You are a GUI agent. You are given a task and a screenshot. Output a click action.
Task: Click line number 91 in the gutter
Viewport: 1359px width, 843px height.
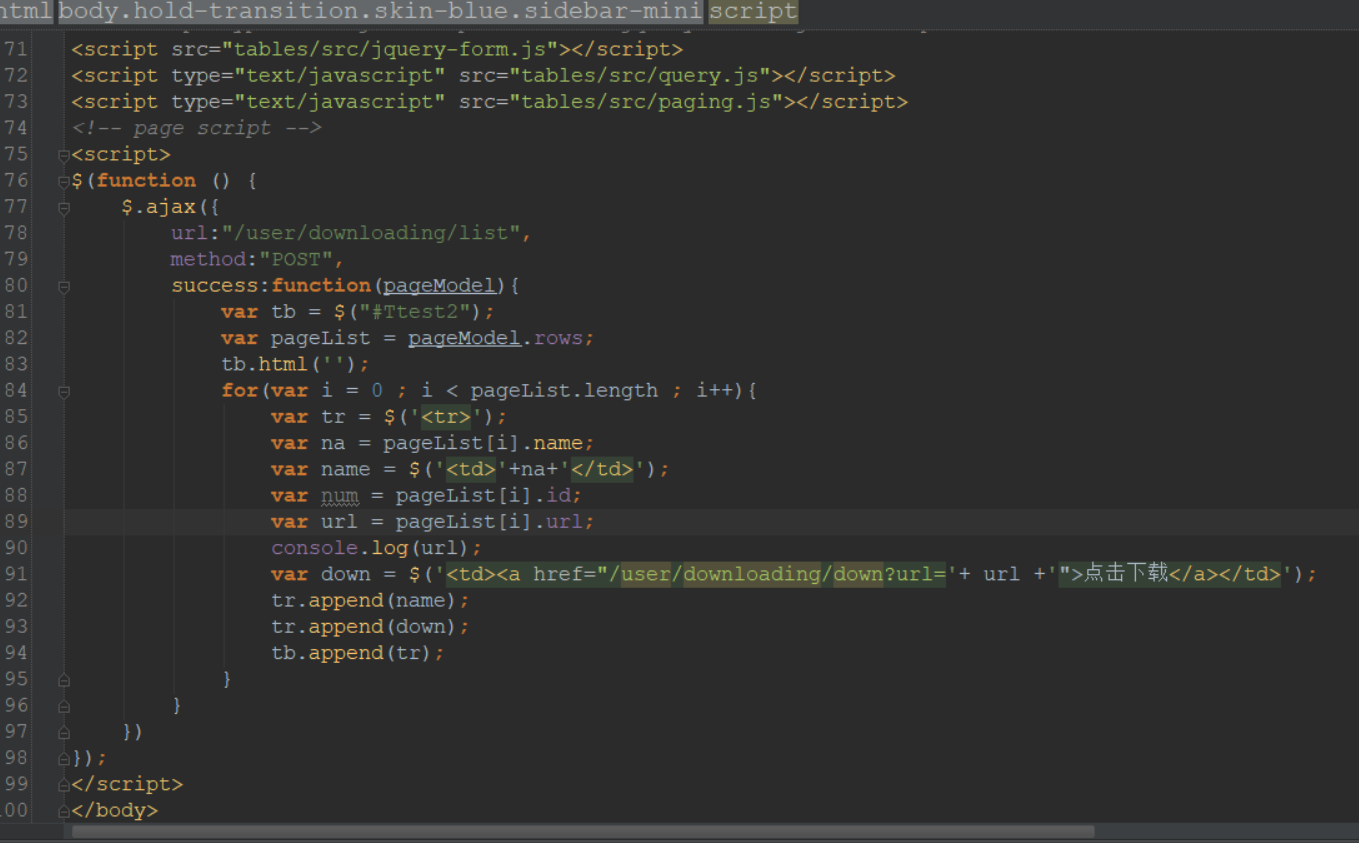click(15, 573)
